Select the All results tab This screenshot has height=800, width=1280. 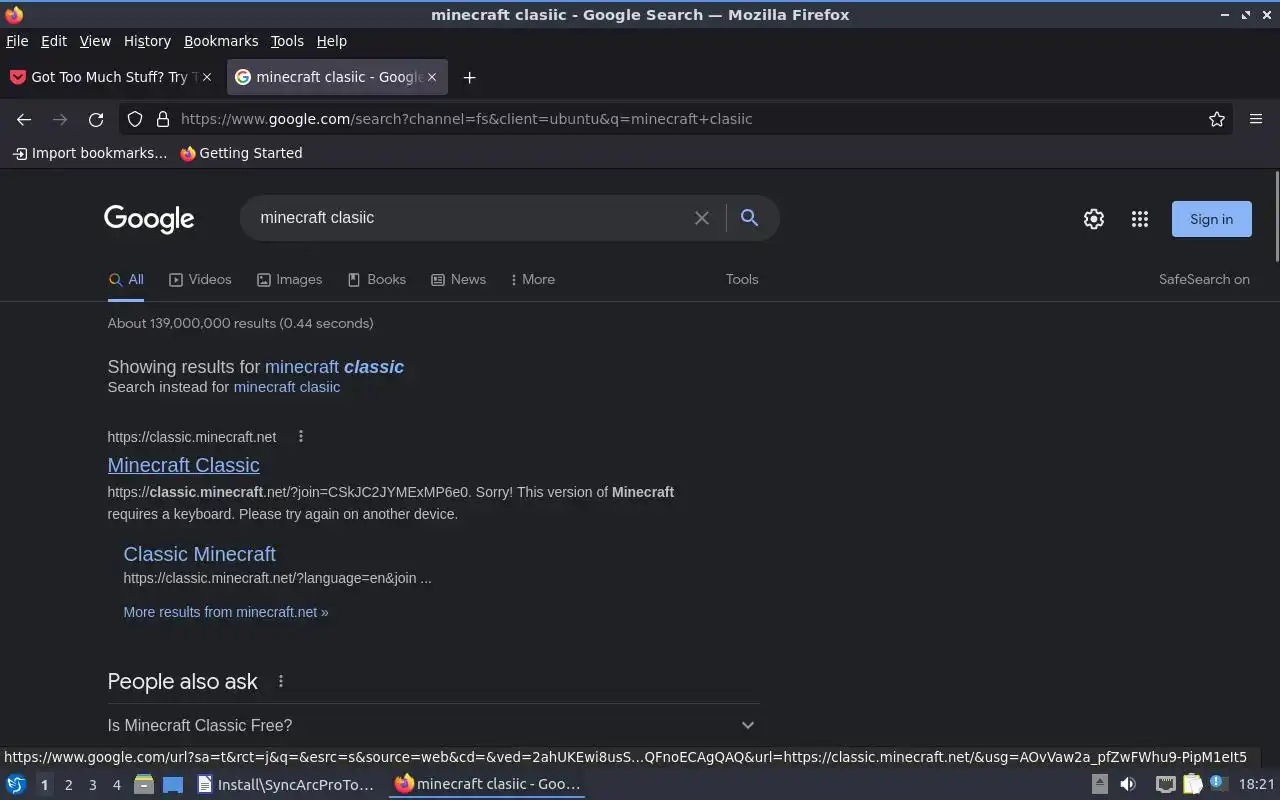126,280
